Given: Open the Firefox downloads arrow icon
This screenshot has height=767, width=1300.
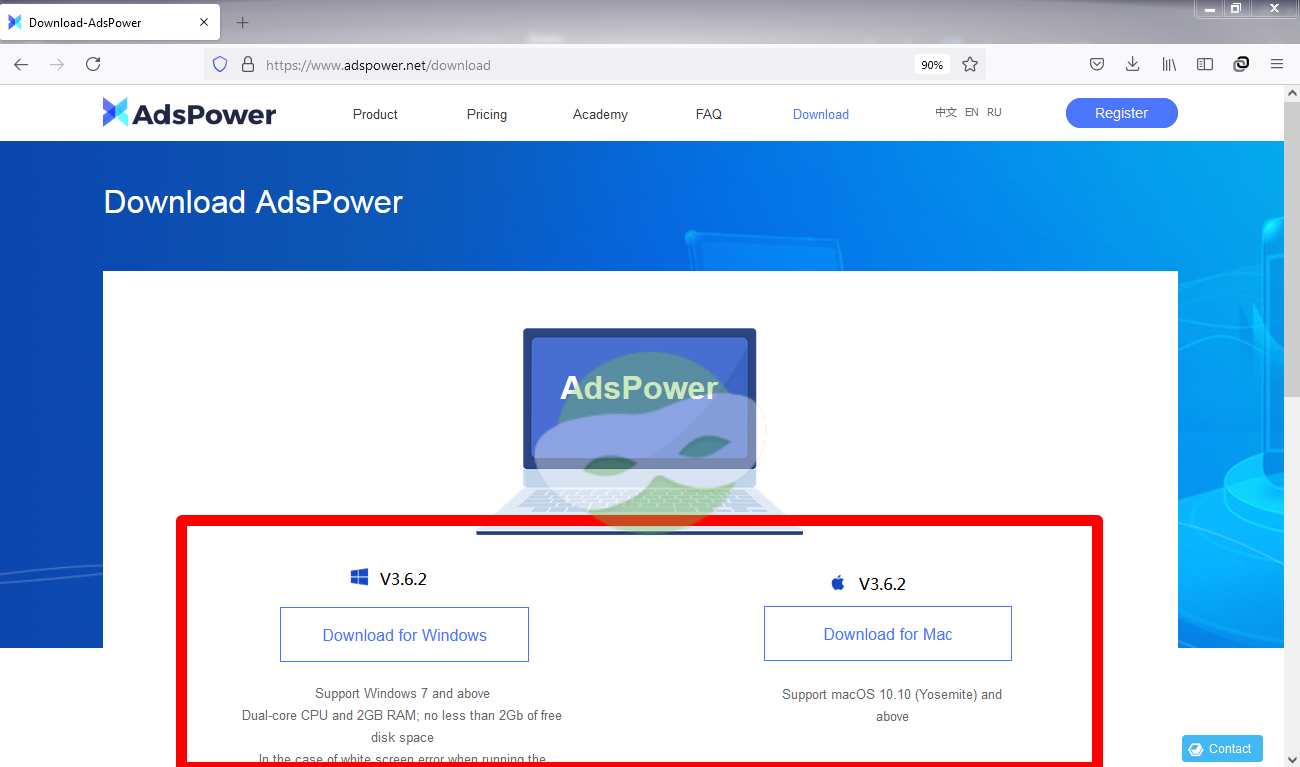Looking at the screenshot, I should pyautogui.click(x=1133, y=64).
